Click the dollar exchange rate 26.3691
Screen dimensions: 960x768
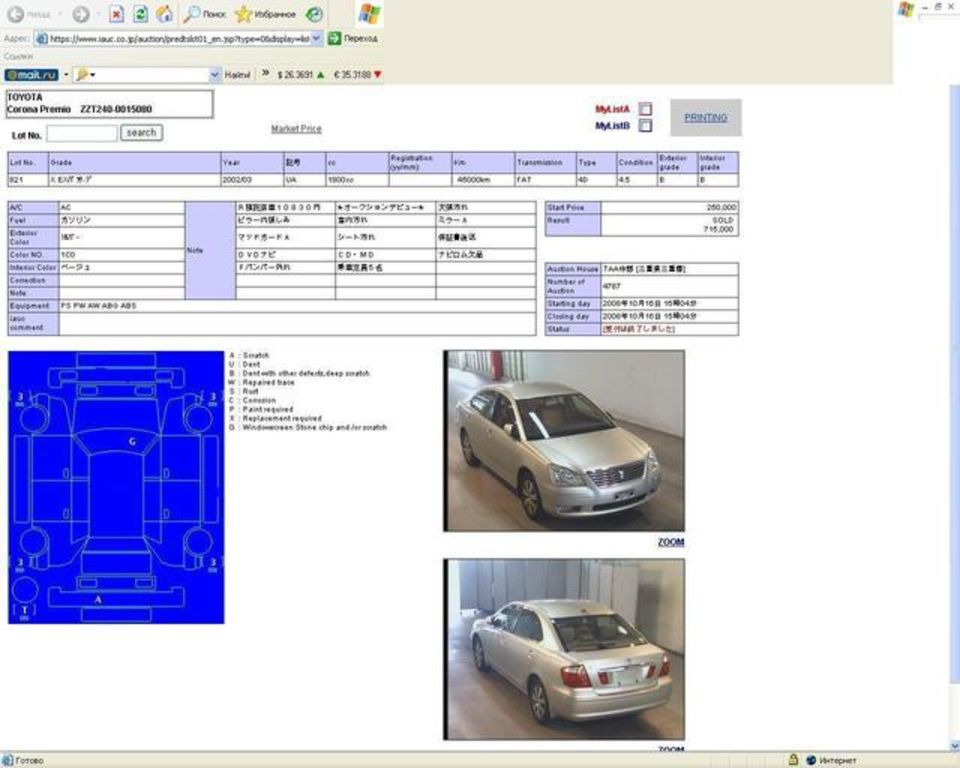point(301,75)
